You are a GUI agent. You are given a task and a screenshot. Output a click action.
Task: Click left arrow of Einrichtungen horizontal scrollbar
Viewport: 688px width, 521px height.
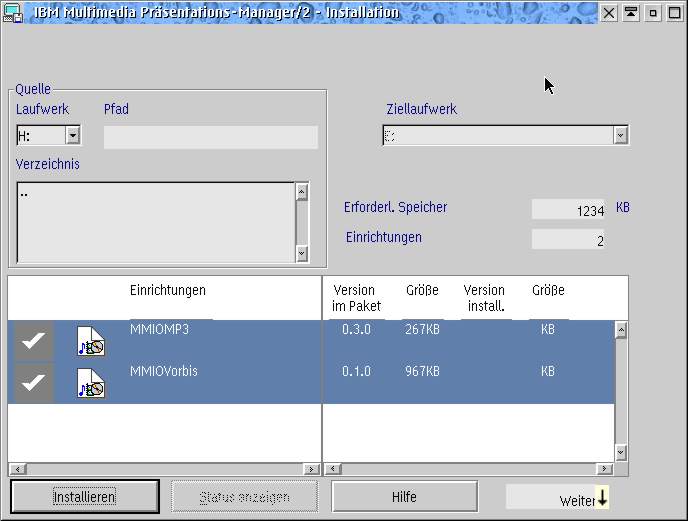click(x=18, y=469)
